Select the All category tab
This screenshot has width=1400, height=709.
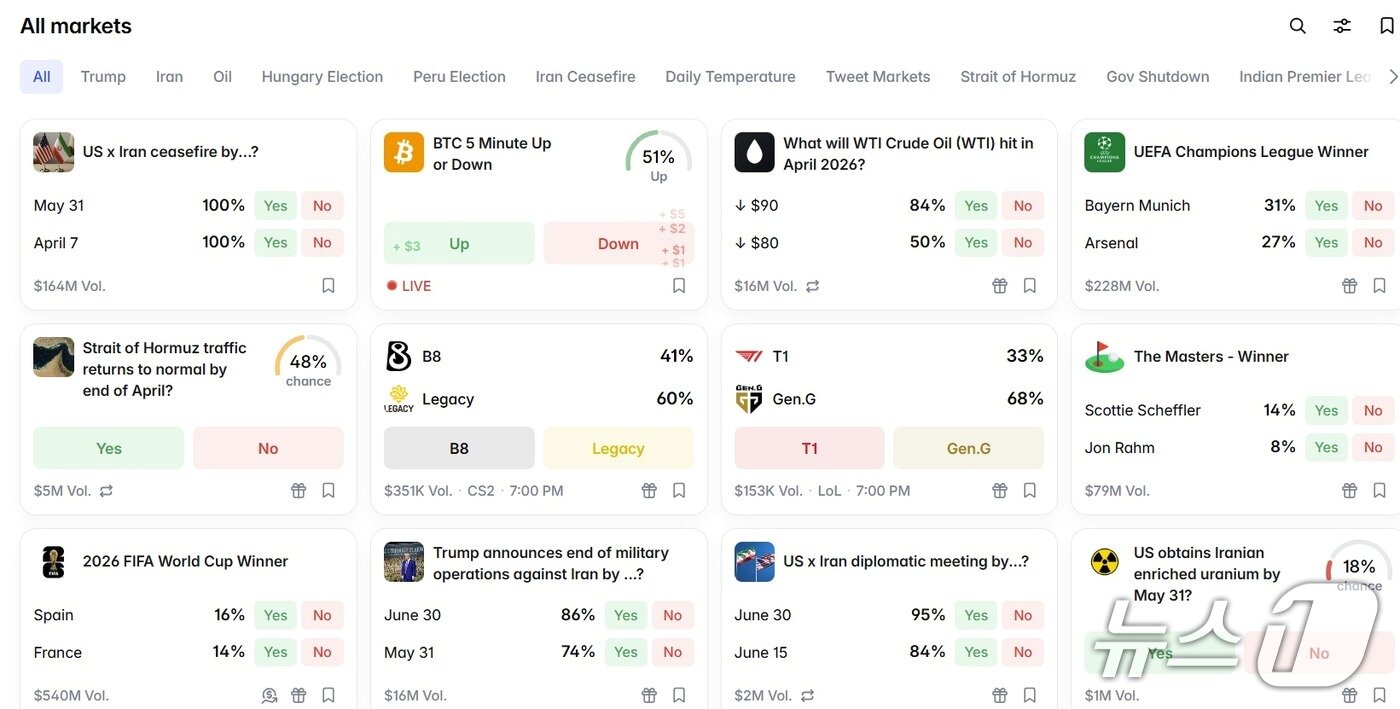tap(41, 77)
